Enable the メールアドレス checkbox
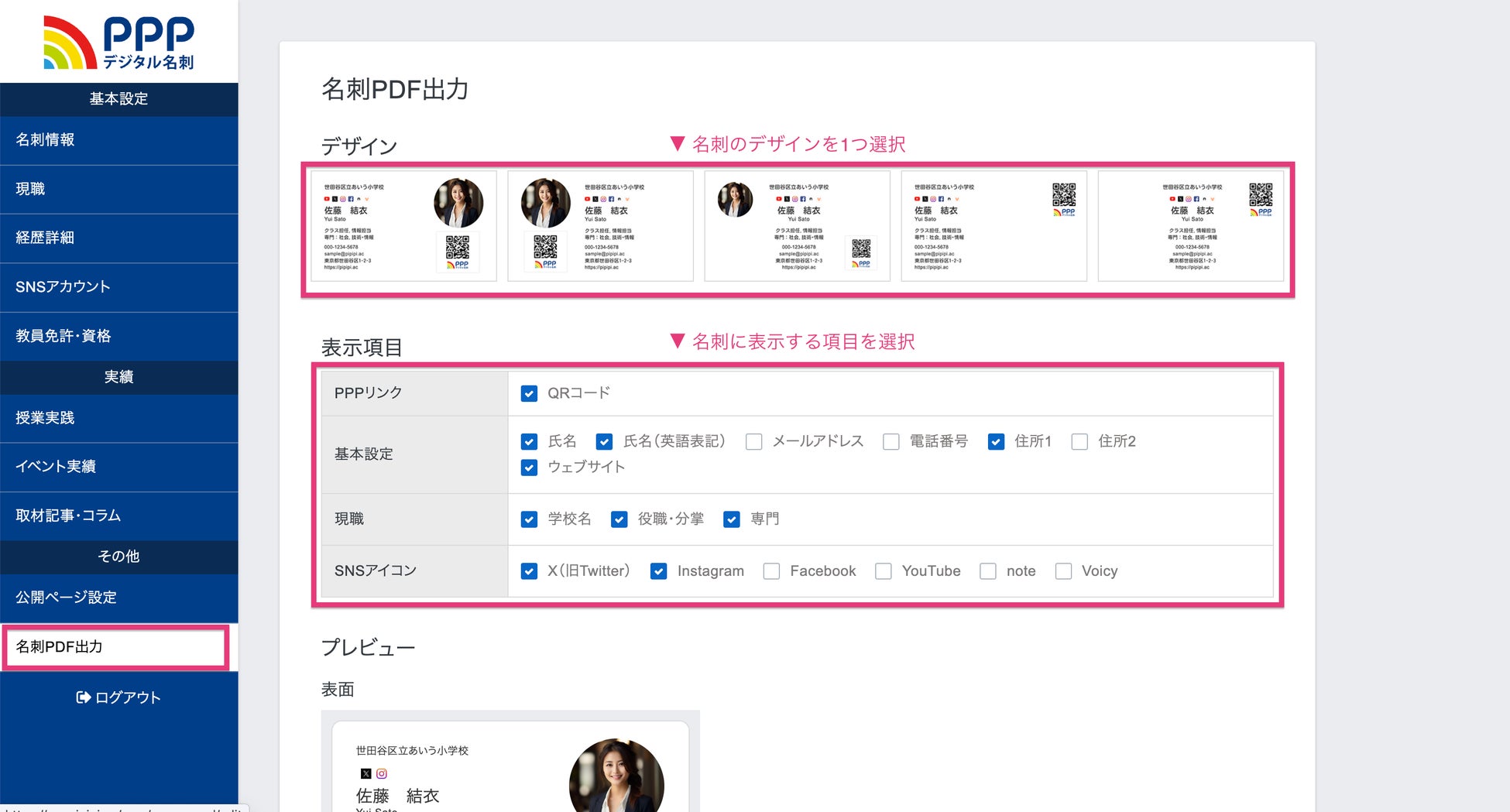Viewport: 1510px width, 812px height. pos(754,441)
